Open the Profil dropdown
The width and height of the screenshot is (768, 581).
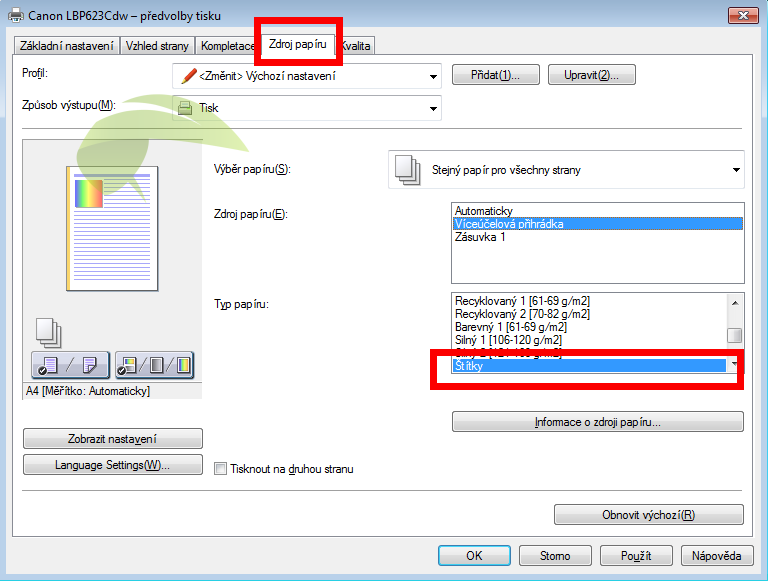(x=433, y=76)
